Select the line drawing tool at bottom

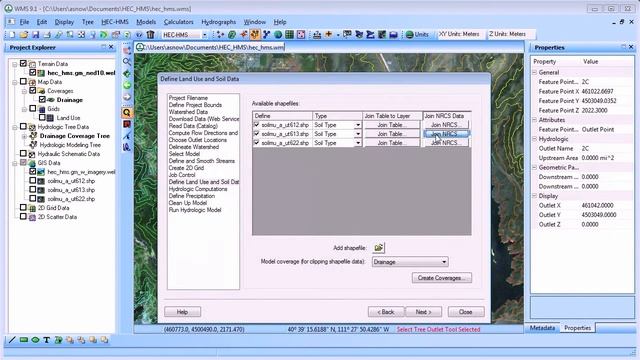pyautogui.click(x=12, y=340)
